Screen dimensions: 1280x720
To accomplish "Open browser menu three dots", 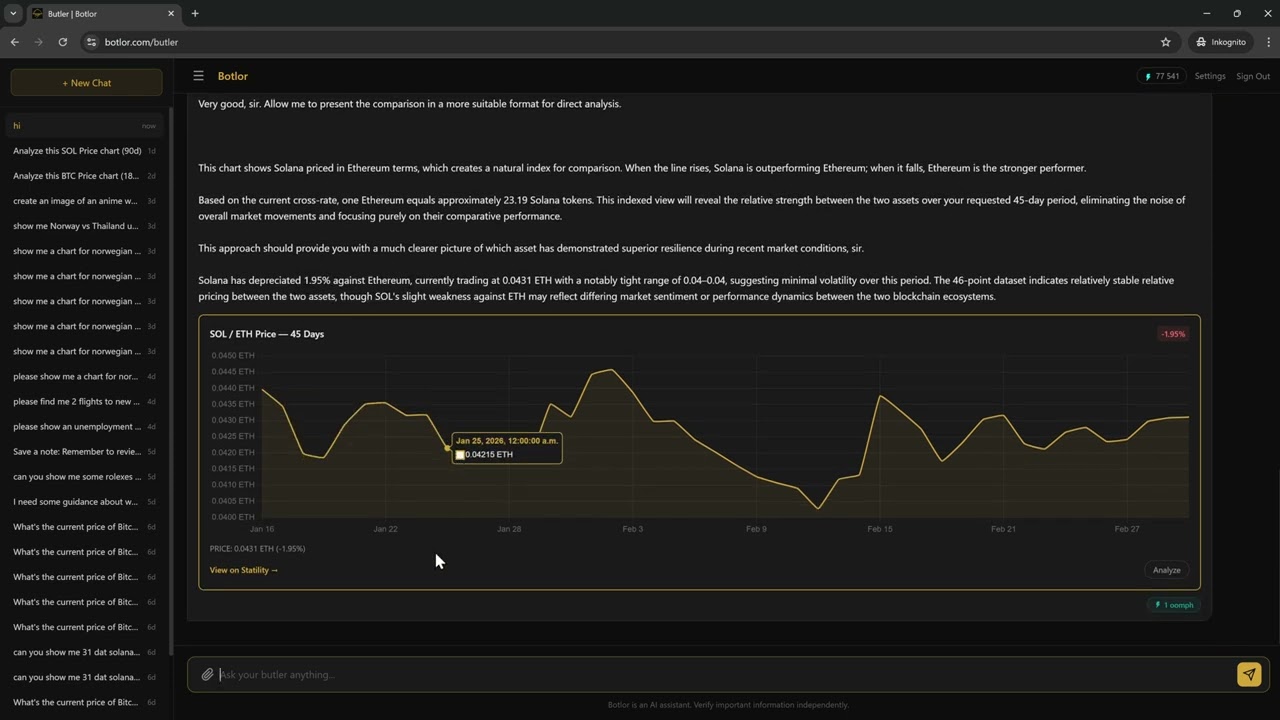I will coord(1269,42).
